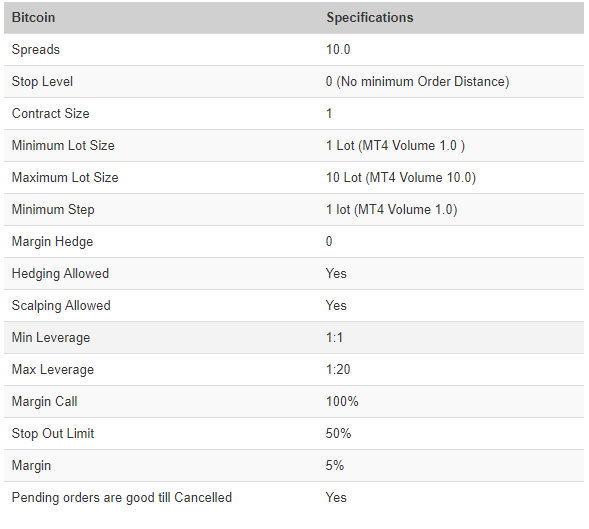The image size is (589, 529).
Task: Select the Spreads row label
Action: 36,50
